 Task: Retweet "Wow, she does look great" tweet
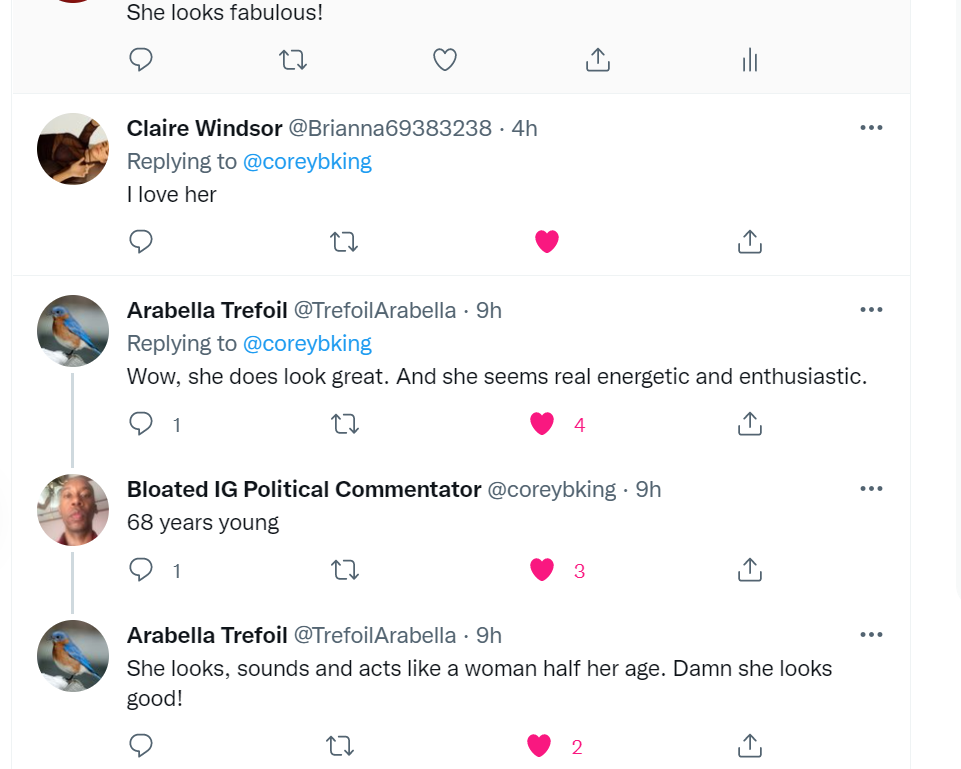(x=344, y=424)
